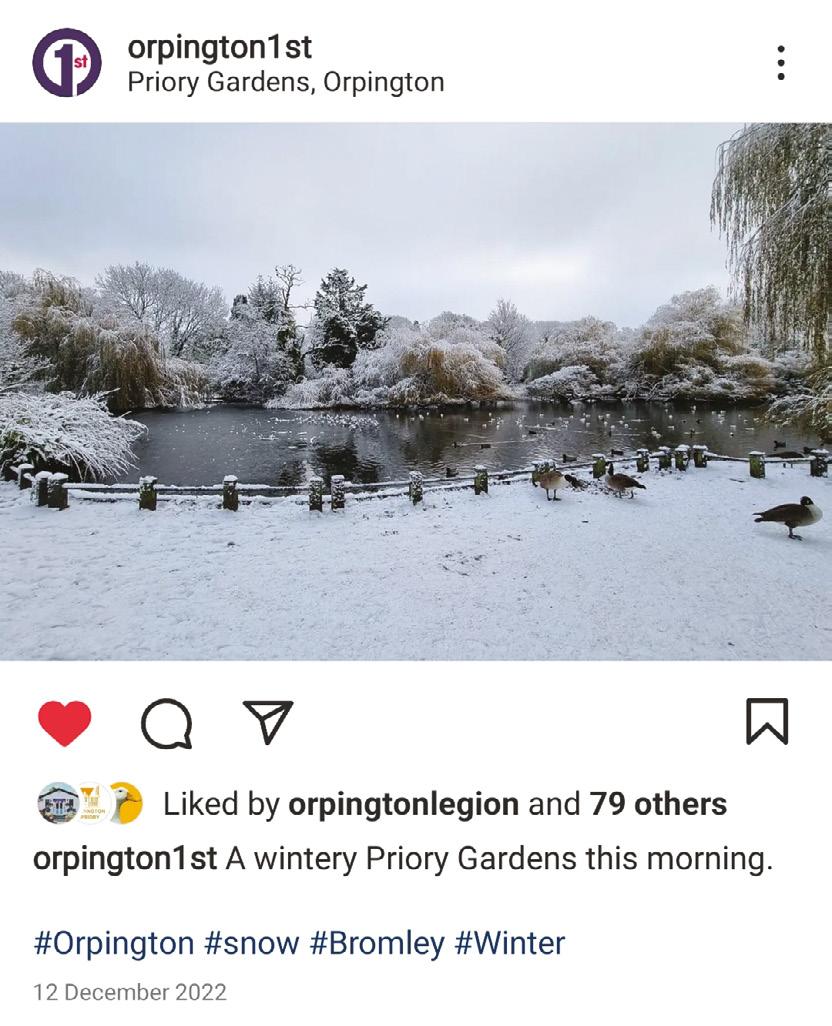832x1026 pixels.
Task: Open Priory Gardens, Orpington location
Action: [286, 82]
